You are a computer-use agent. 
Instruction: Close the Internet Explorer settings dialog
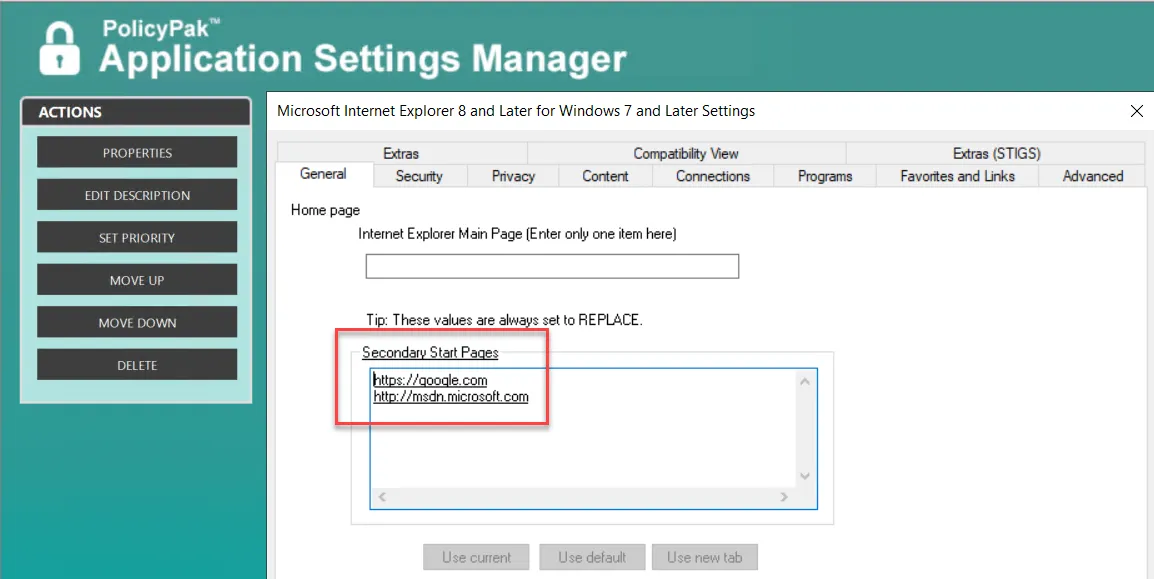point(1136,112)
